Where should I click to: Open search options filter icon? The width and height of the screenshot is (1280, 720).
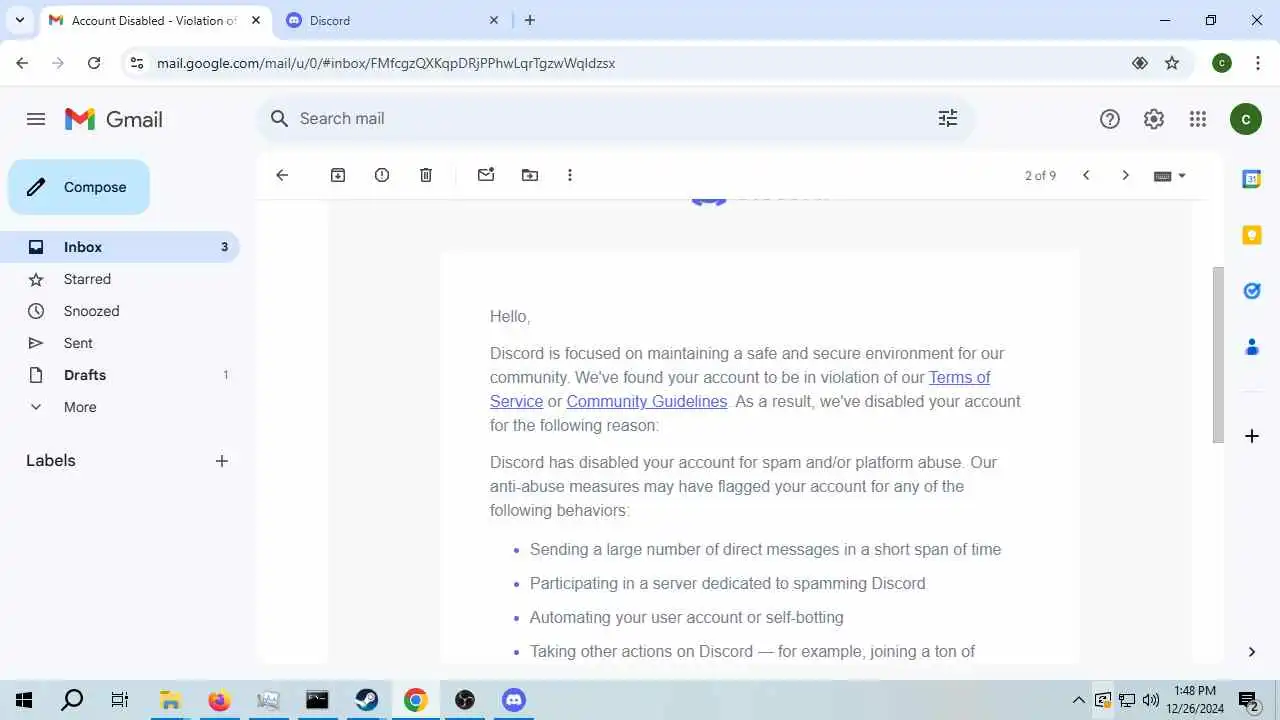point(948,118)
